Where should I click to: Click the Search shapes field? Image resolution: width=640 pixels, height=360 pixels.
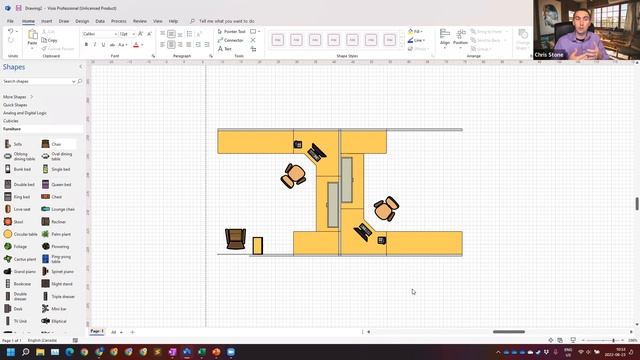point(37,81)
